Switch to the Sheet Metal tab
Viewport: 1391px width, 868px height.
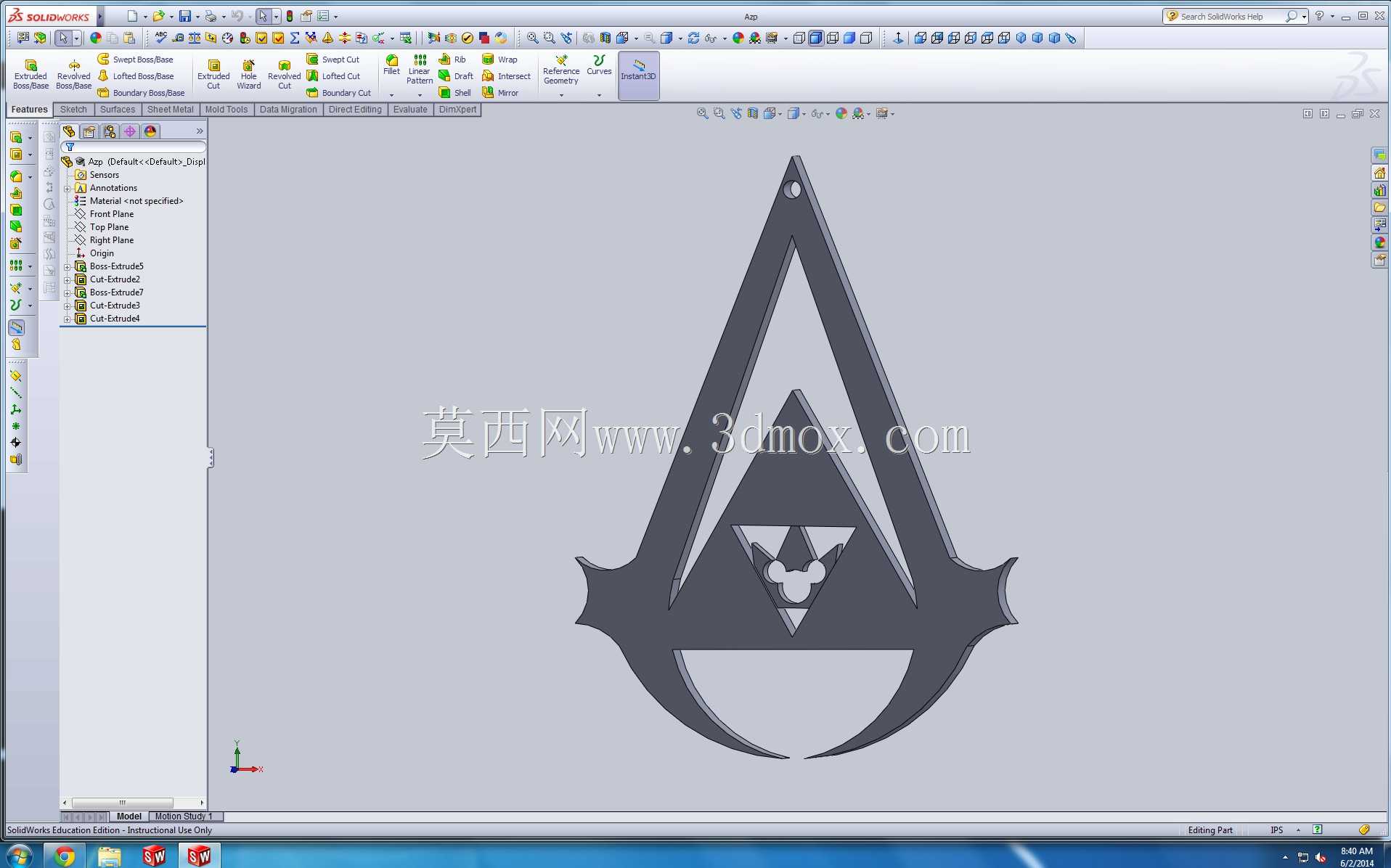(x=170, y=110)
